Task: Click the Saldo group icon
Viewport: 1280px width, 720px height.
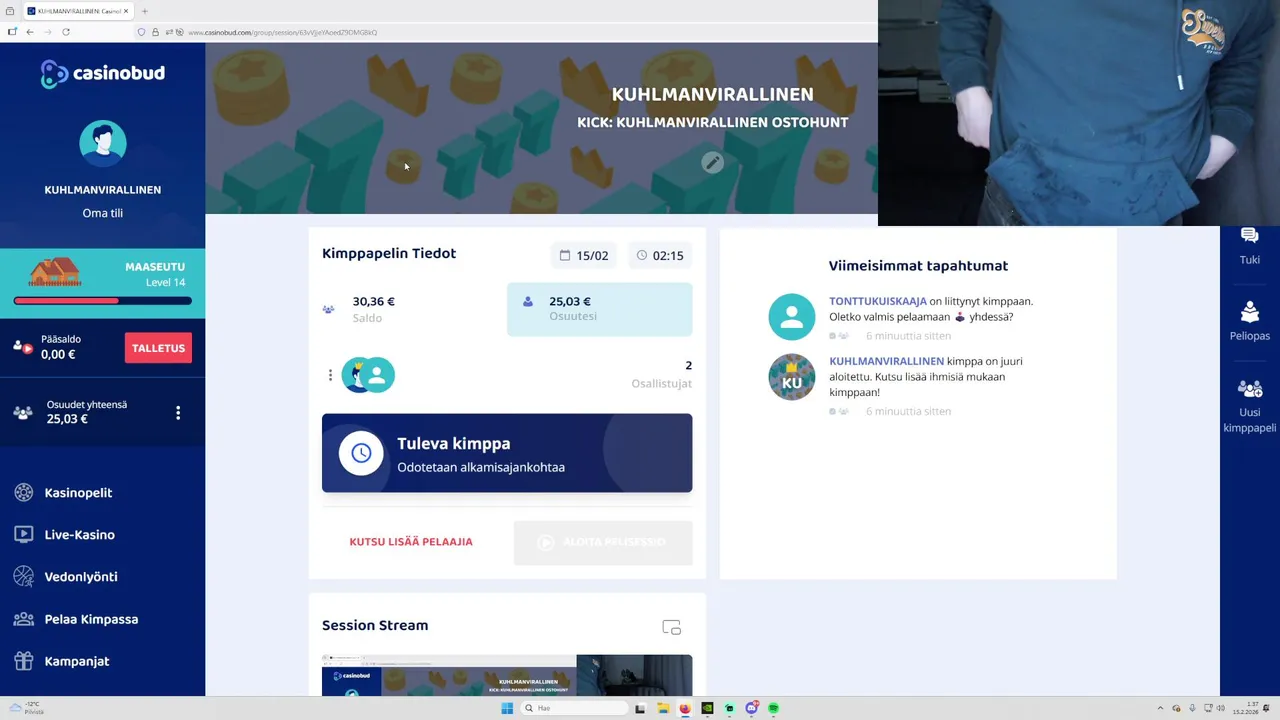Action: pos(328,310)
